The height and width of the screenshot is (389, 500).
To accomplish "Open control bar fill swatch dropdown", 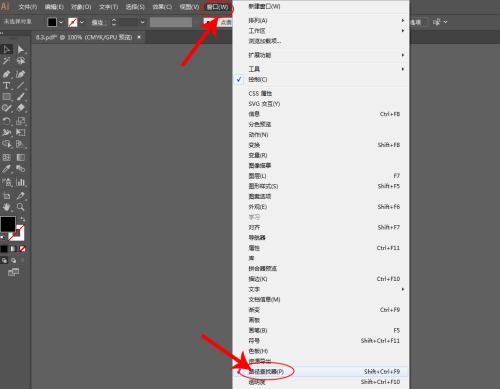I will pyautogui.click(x=61, y=22).
